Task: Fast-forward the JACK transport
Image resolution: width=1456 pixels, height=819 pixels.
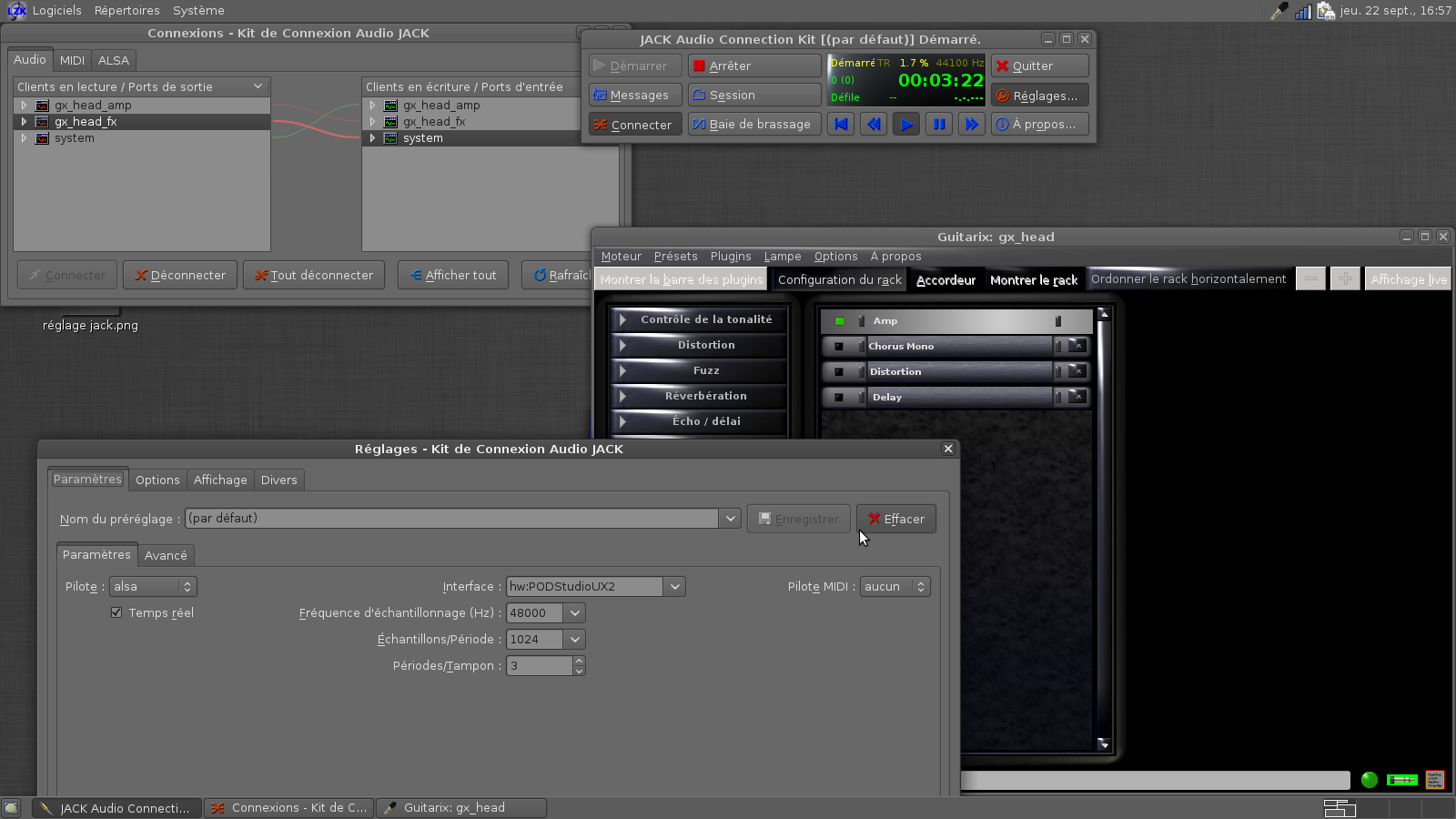Action: pos(972,124)
